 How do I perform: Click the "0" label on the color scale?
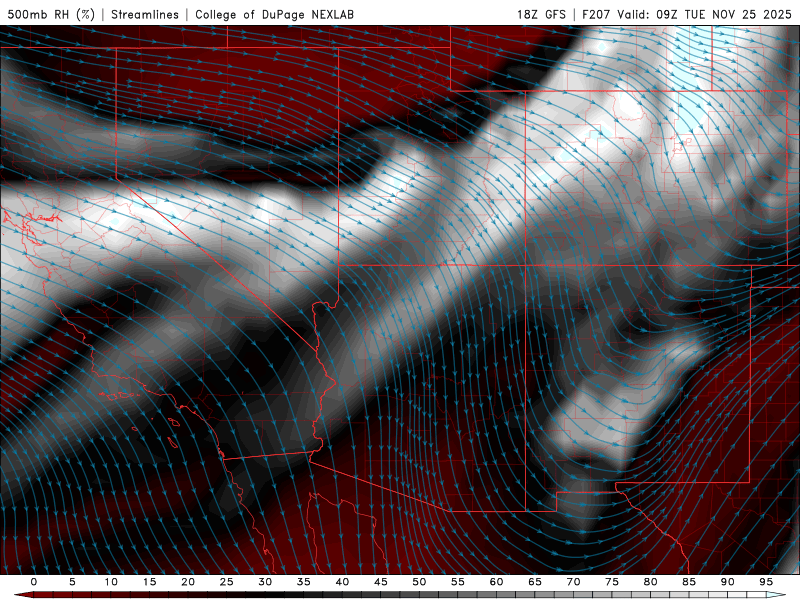tap(34, 582)
